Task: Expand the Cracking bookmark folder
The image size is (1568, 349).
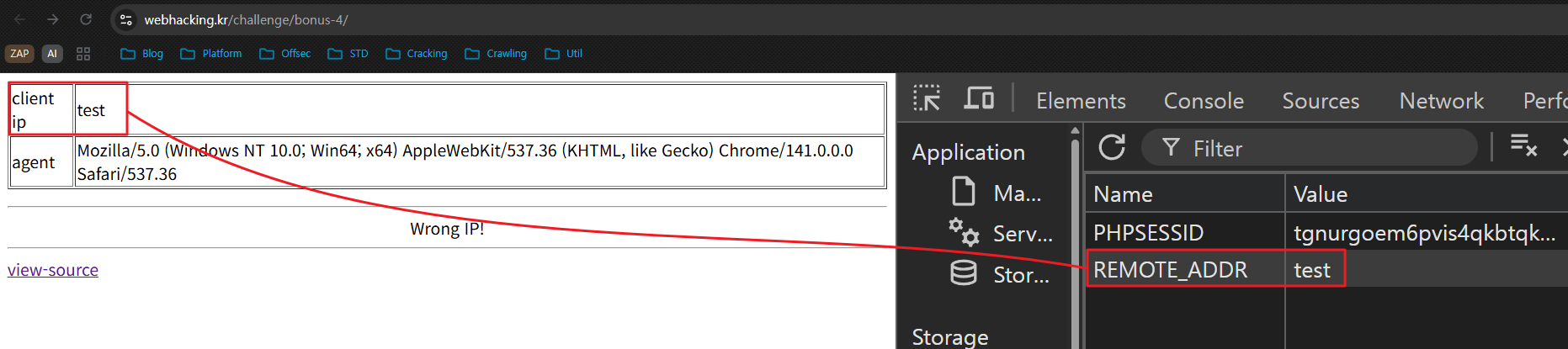Action: [417, 54]
